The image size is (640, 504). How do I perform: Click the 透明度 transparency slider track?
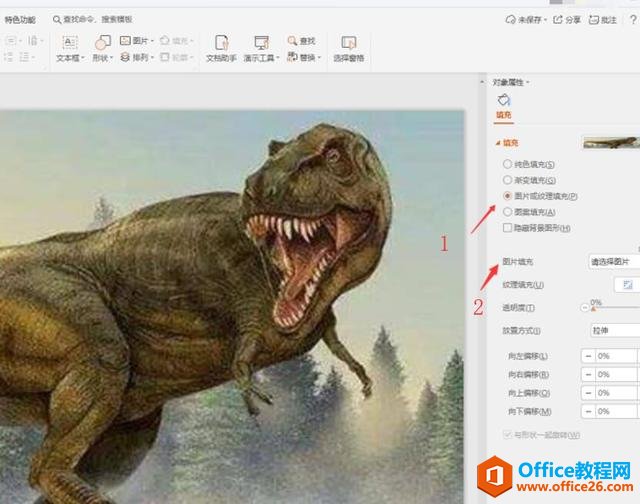(616, 307)
